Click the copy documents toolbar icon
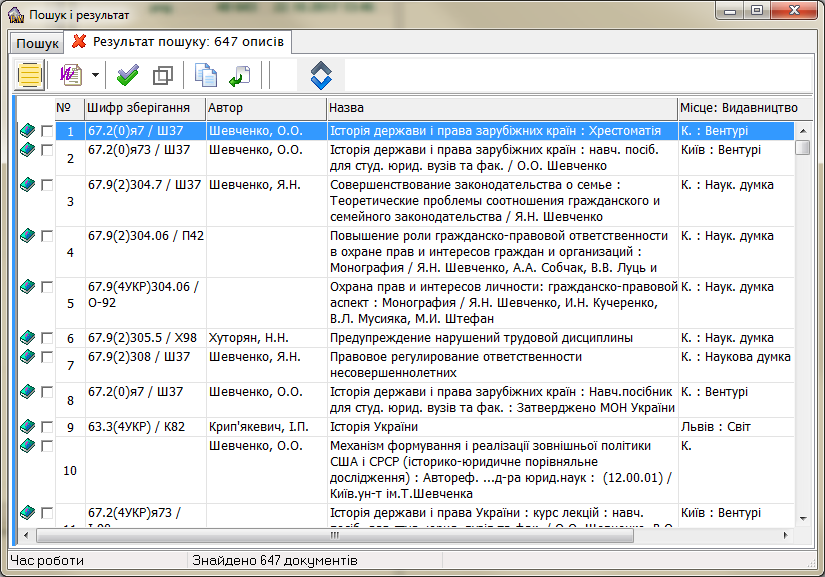This screenshot has height=577, width=825. coord(206,76)
